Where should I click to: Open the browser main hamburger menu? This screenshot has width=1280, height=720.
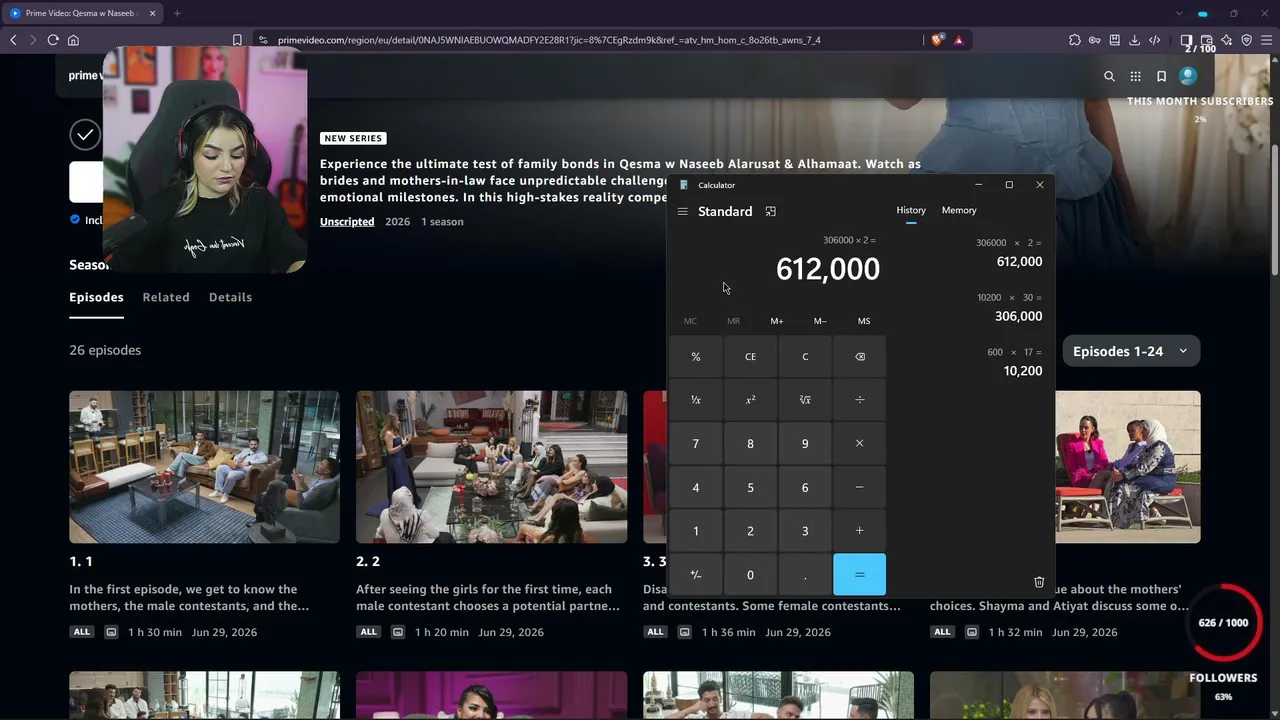click(1267, 40)
